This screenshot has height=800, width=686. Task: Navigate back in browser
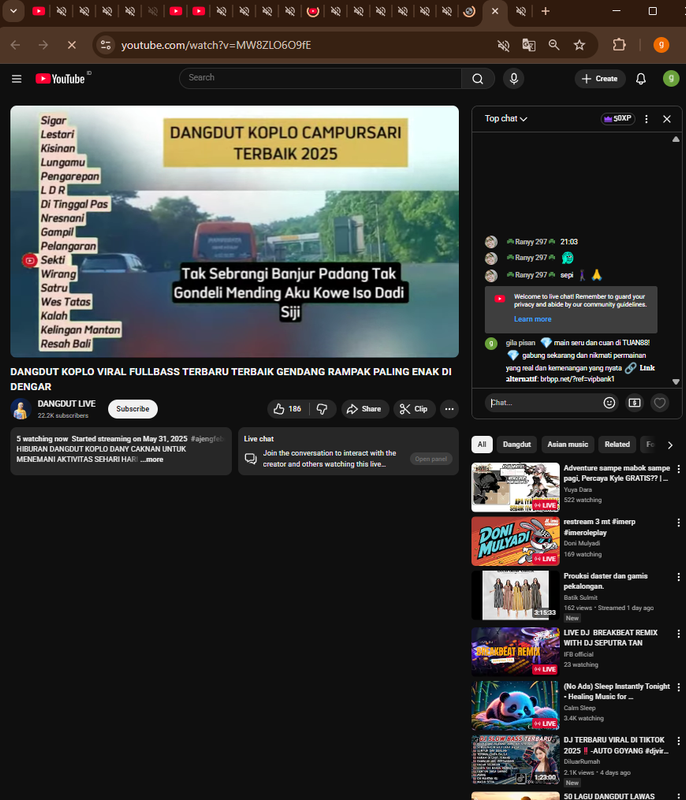15,45
